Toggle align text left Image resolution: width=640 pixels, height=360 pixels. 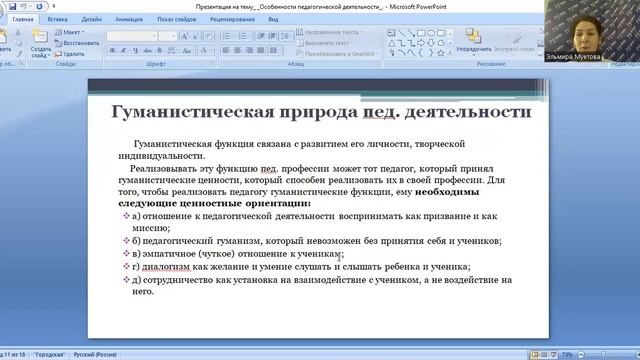(x=226, y=51)
